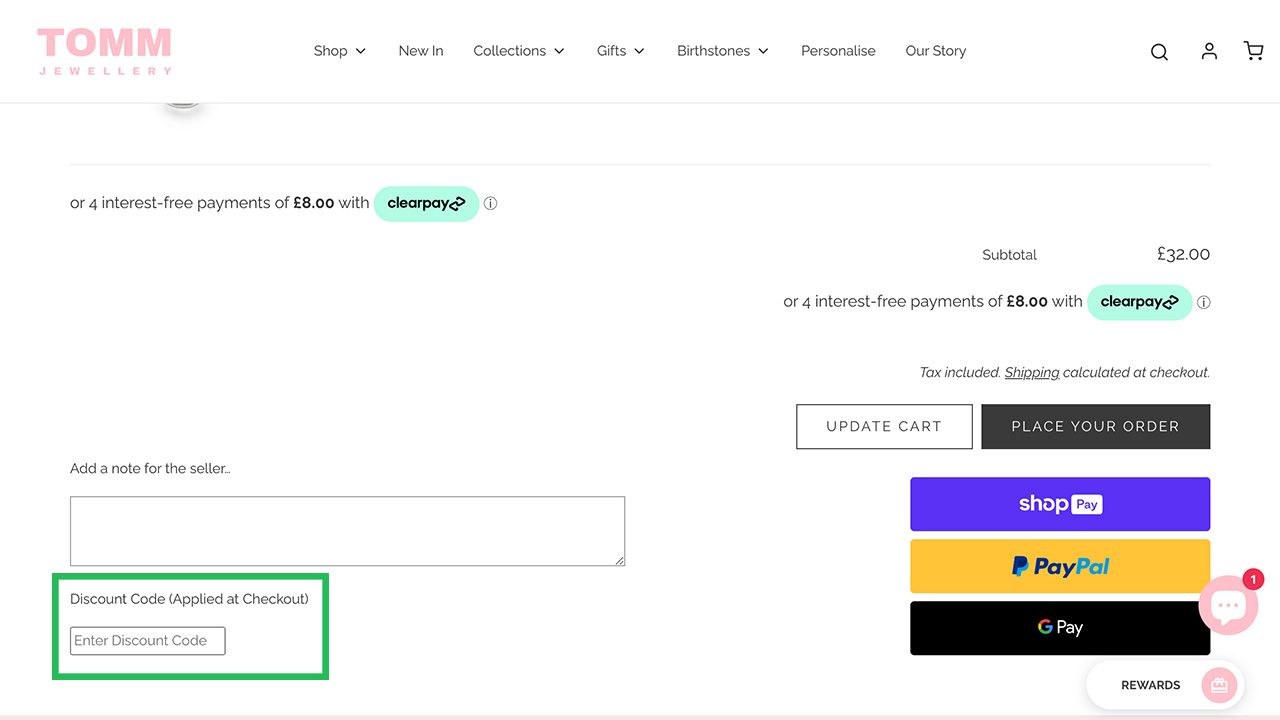
Task: Pay with the Google Pay button
Action: pos(1060,628)
